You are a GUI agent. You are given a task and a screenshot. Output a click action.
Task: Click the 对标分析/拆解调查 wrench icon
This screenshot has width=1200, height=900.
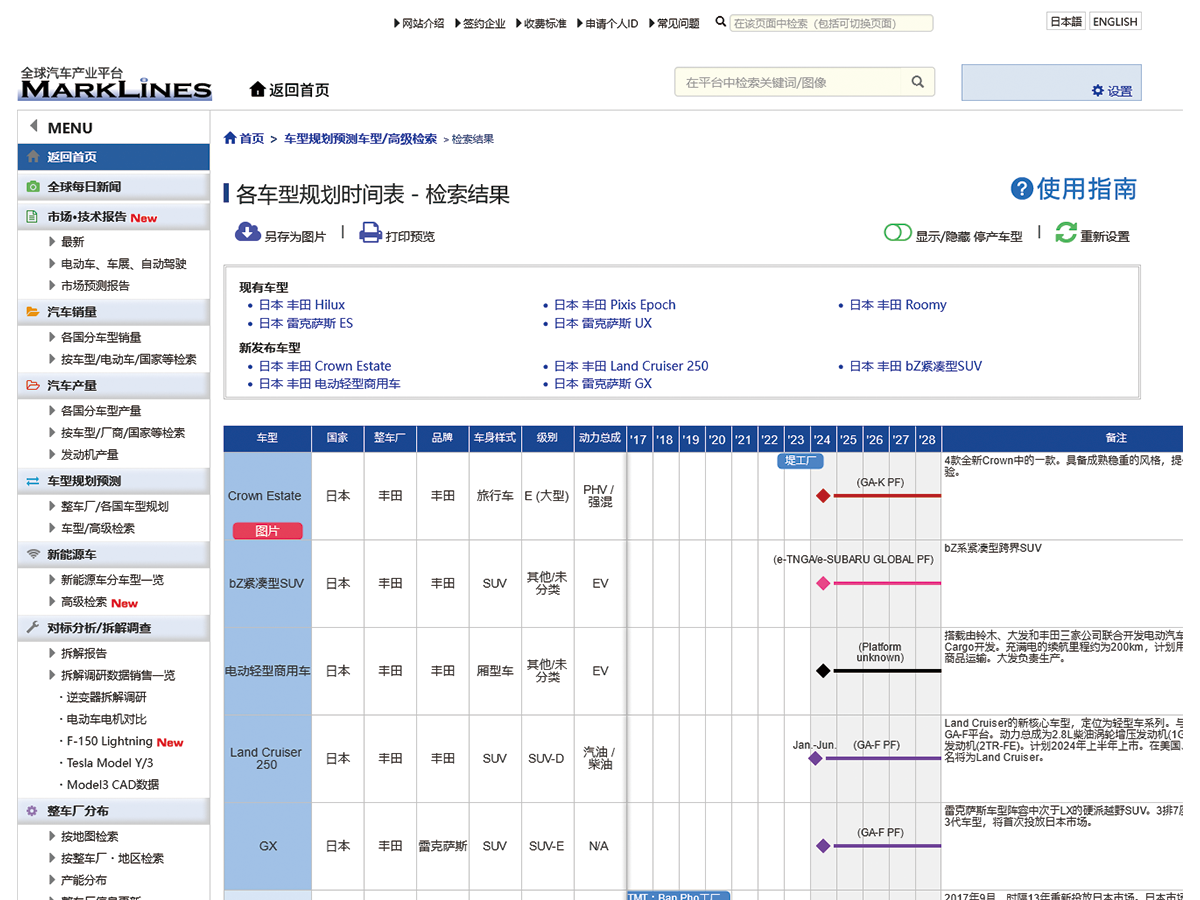[x=33, y=628]
